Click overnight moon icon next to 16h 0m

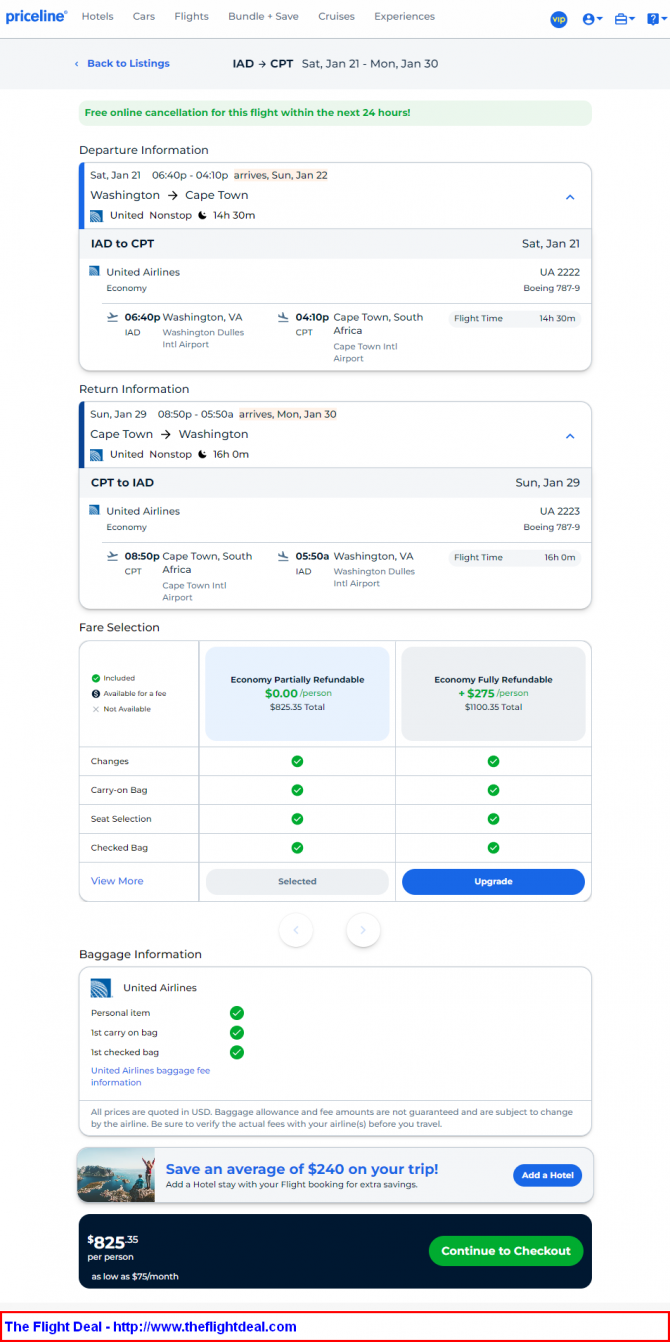[x=201, y=454]
